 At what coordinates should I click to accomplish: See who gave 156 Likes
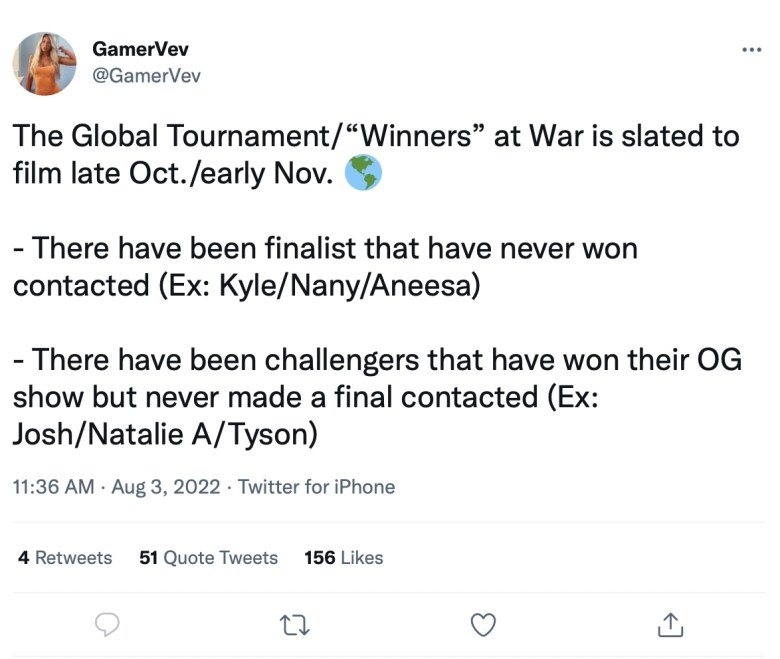pyautogui.click(x=343, y=557)
